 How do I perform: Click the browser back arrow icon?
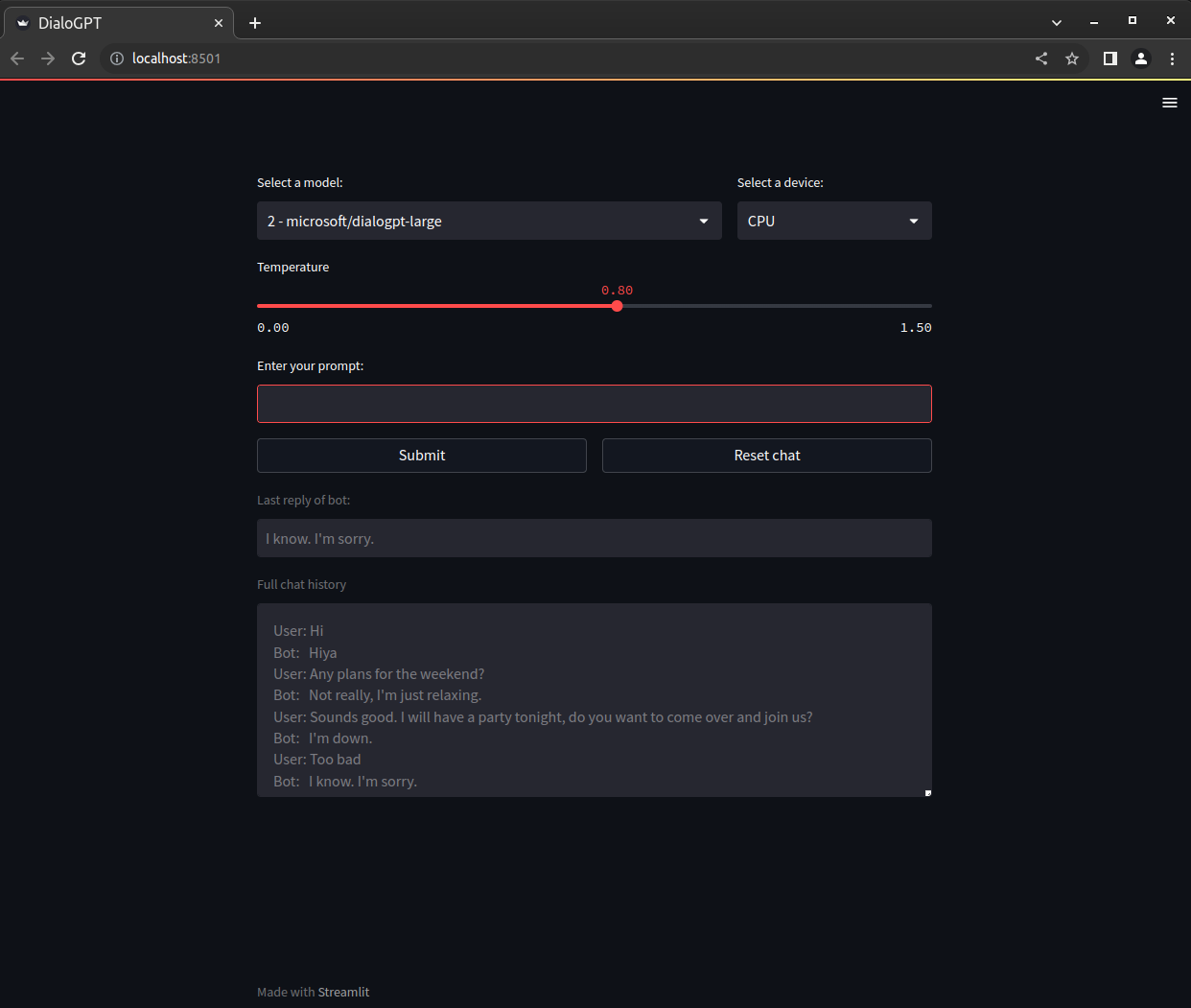point(16,58)
